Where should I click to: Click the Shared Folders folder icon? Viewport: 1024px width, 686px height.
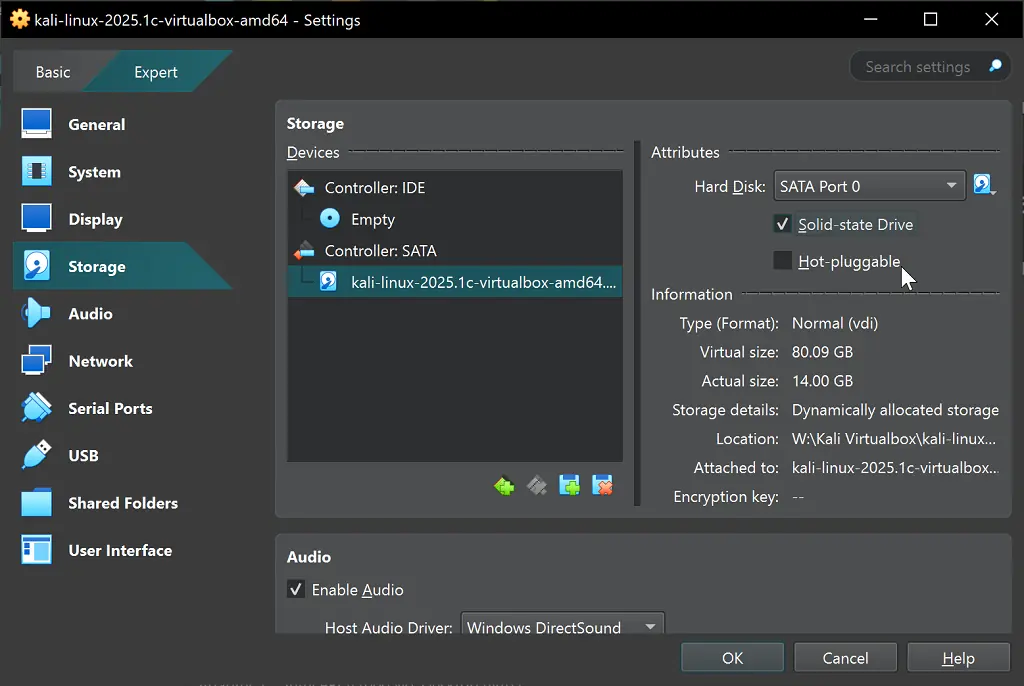(36, 502)
